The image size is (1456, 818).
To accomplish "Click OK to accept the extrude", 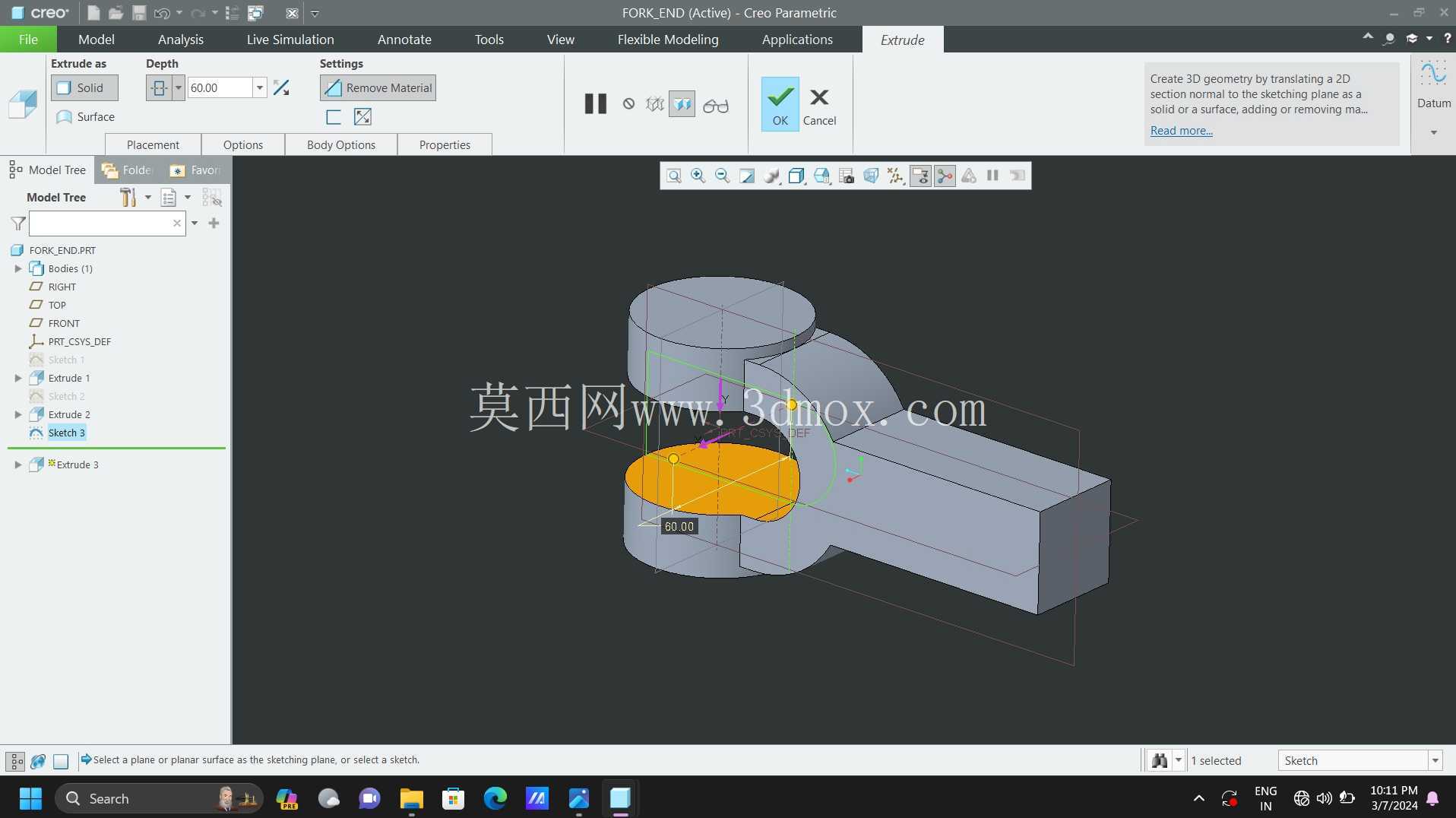I will [780, 104].
